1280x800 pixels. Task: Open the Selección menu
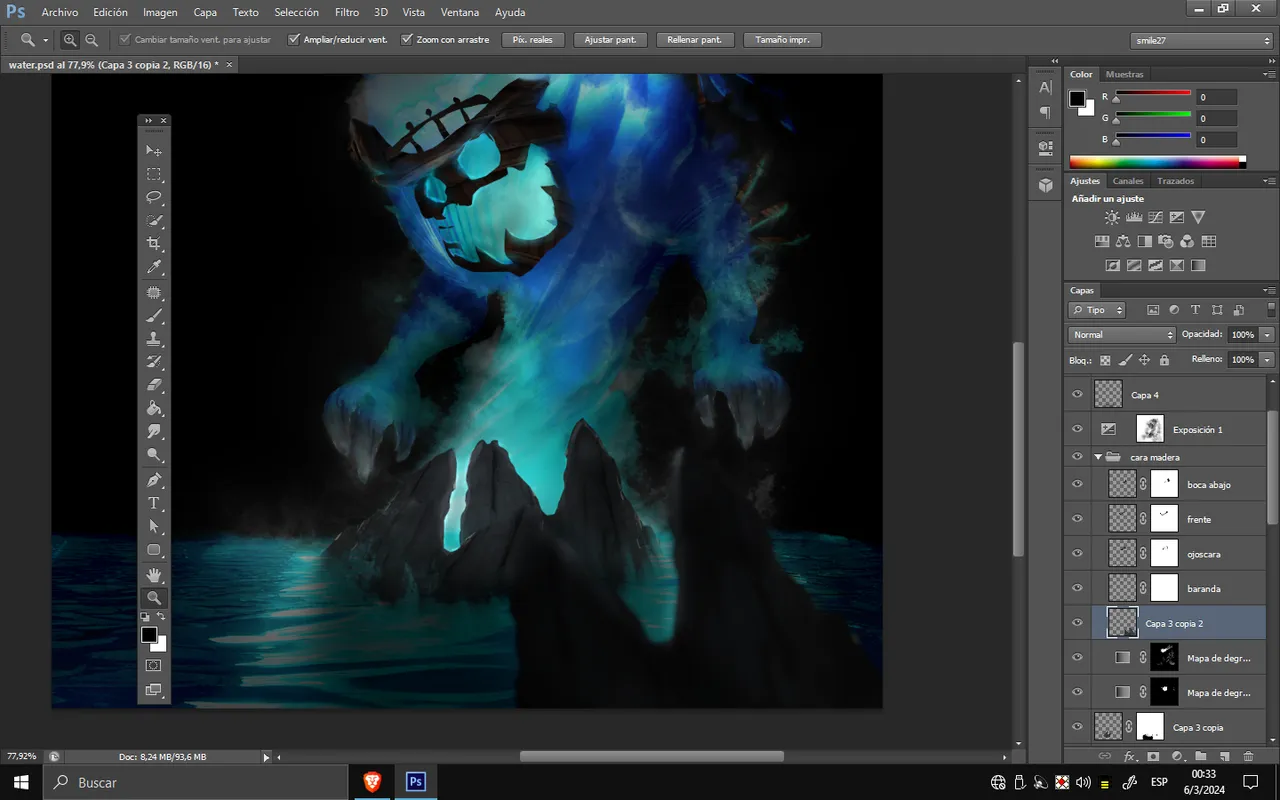pyautogui.click(x=297, y=12)
